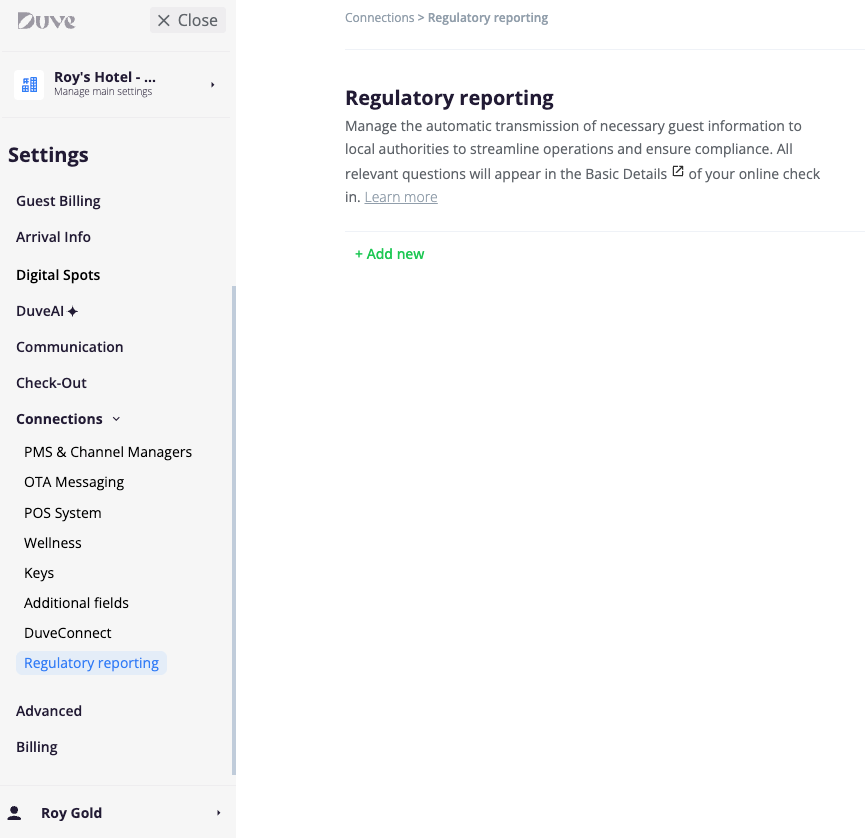Open OTA Messaging connections

[x=74, y=482]
